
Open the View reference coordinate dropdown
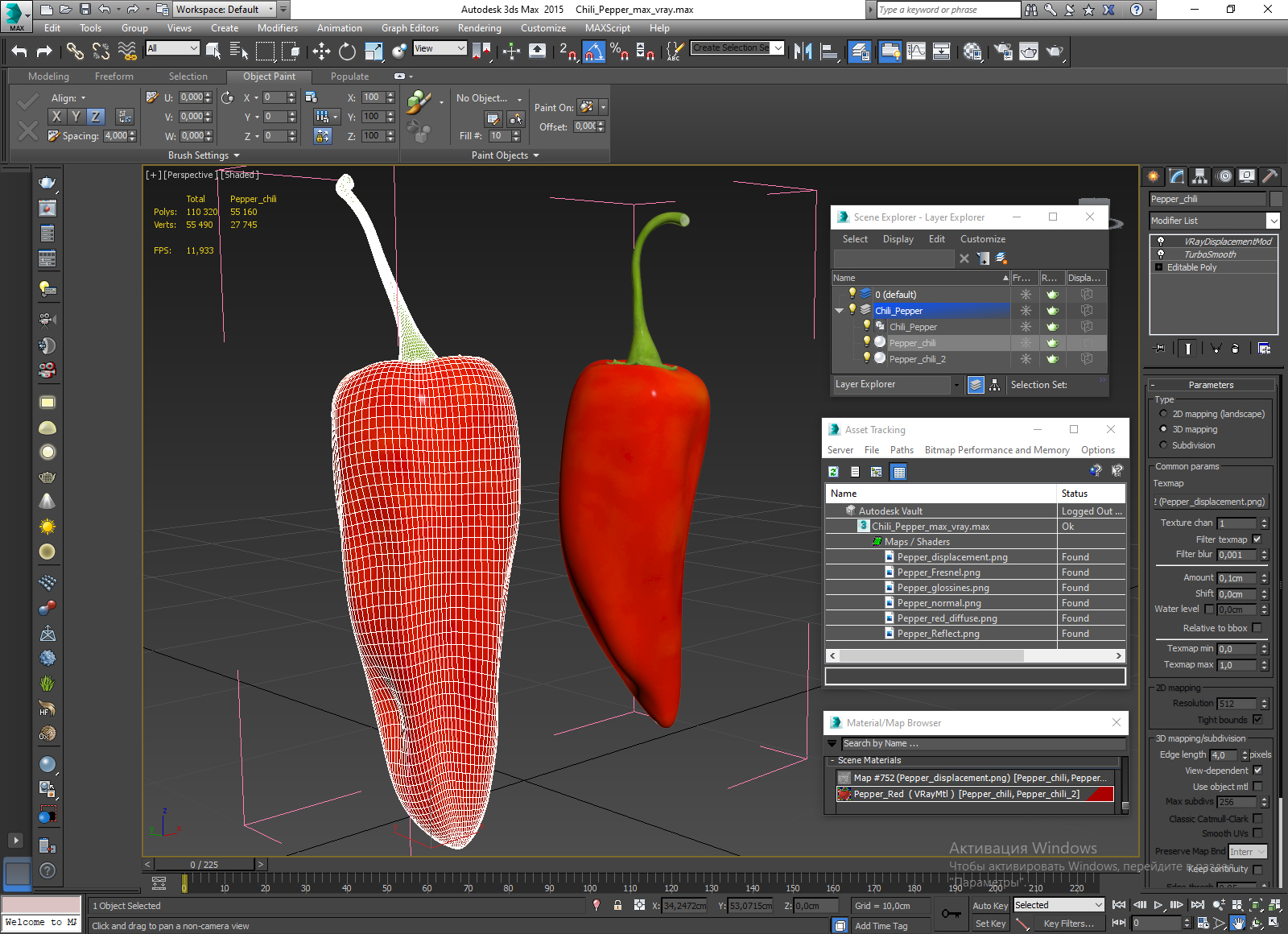click(x=461, y=48)
